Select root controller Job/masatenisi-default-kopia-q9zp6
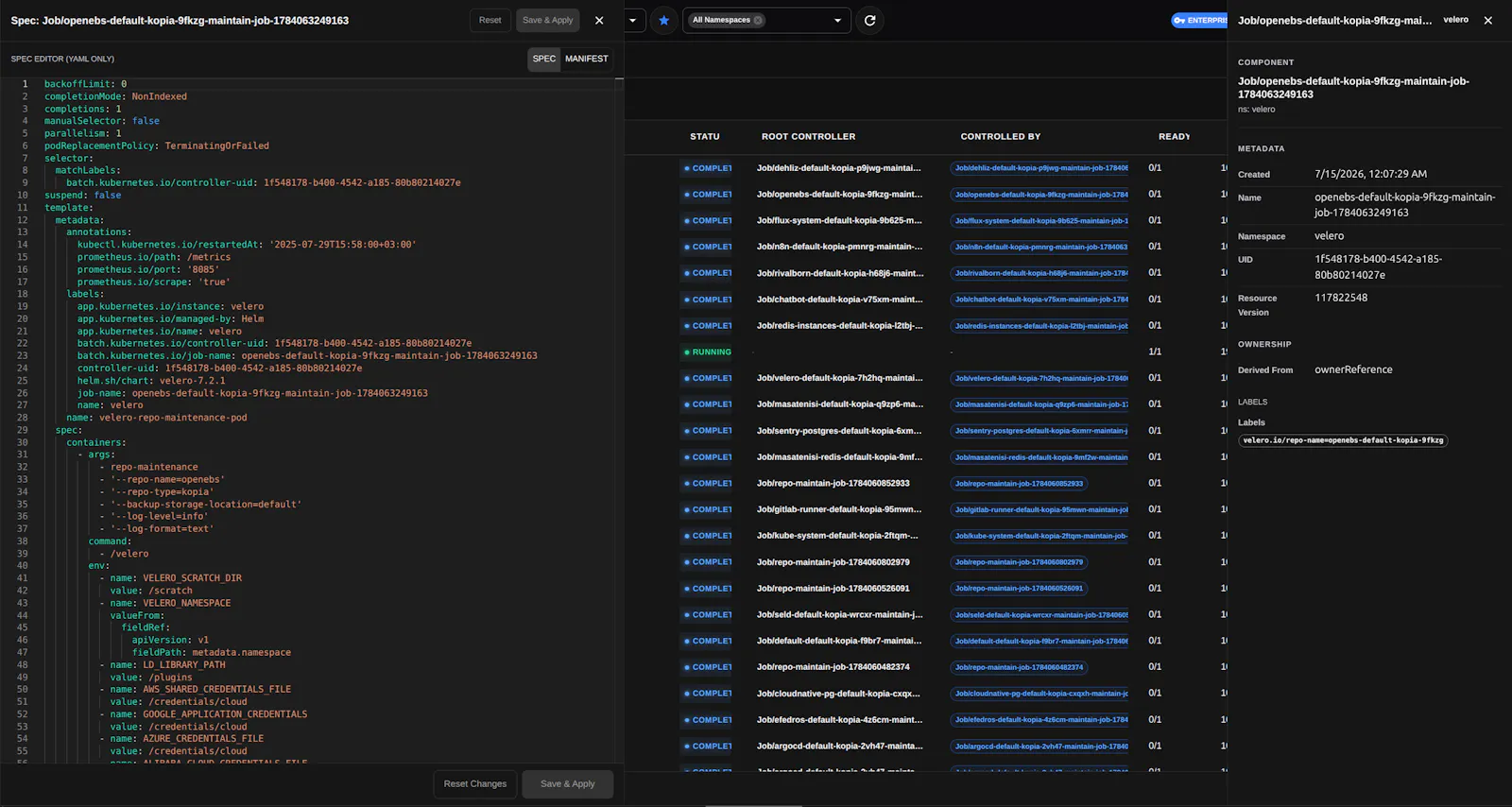Screen dimensions: 1512x807 [x=840, y=404]
